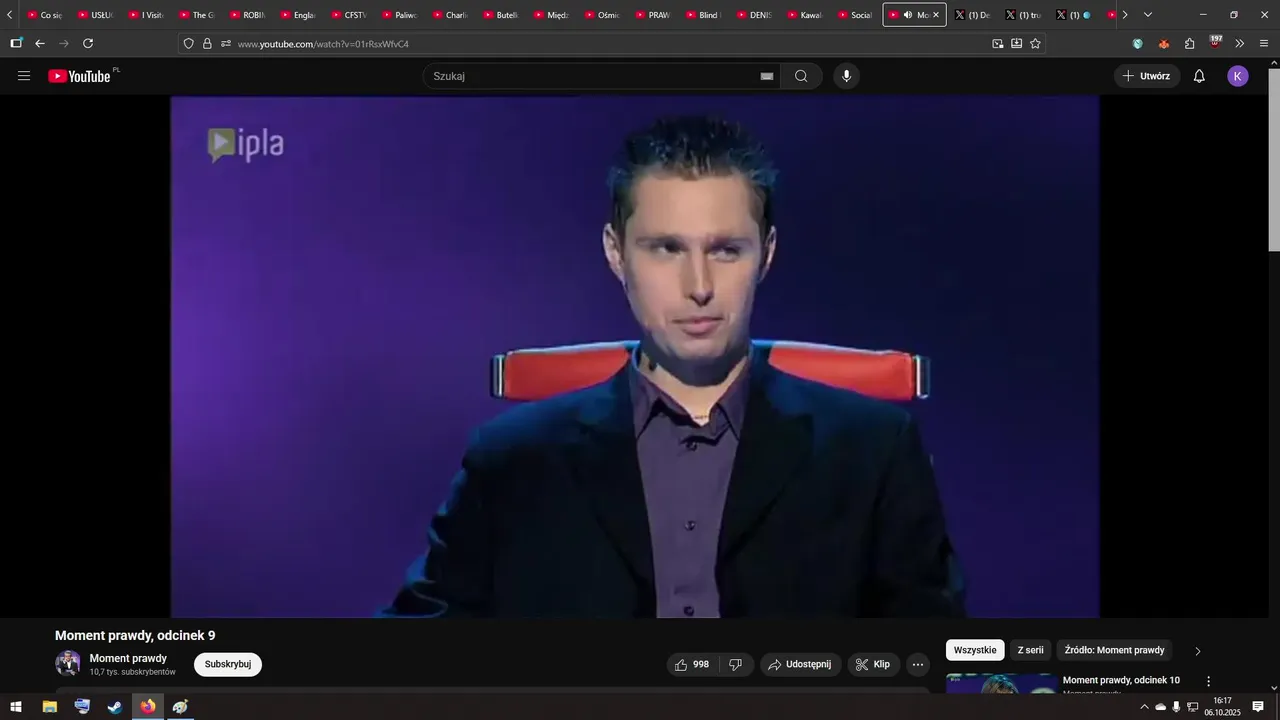
Task: Switch to the 'Blind' tab
Action: point(703,15)
